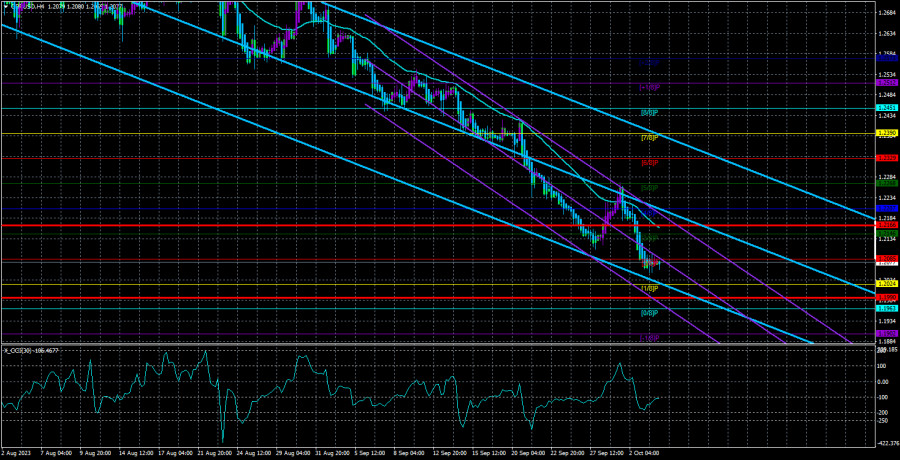Click the 1.2234 price scale value
The height and width of the screenshot is (460, 900).
887,198
